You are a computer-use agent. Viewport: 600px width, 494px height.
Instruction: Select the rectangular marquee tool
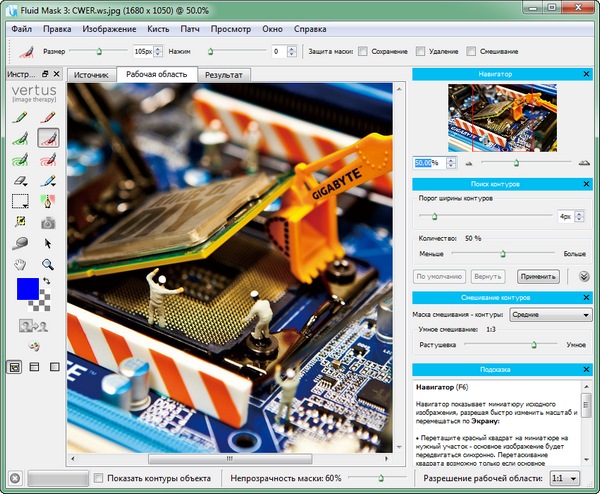coord(20,202)
